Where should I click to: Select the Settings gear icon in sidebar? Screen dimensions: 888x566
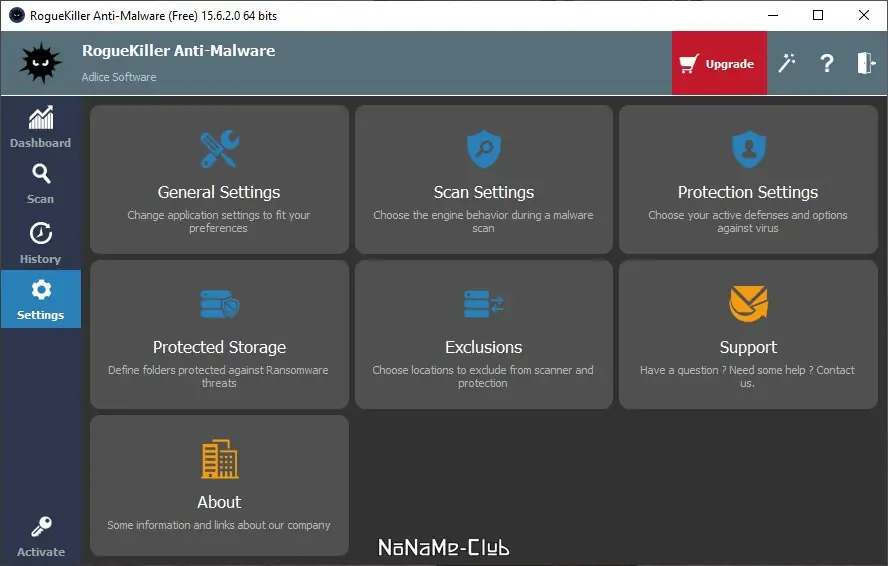tap(41, 290)
